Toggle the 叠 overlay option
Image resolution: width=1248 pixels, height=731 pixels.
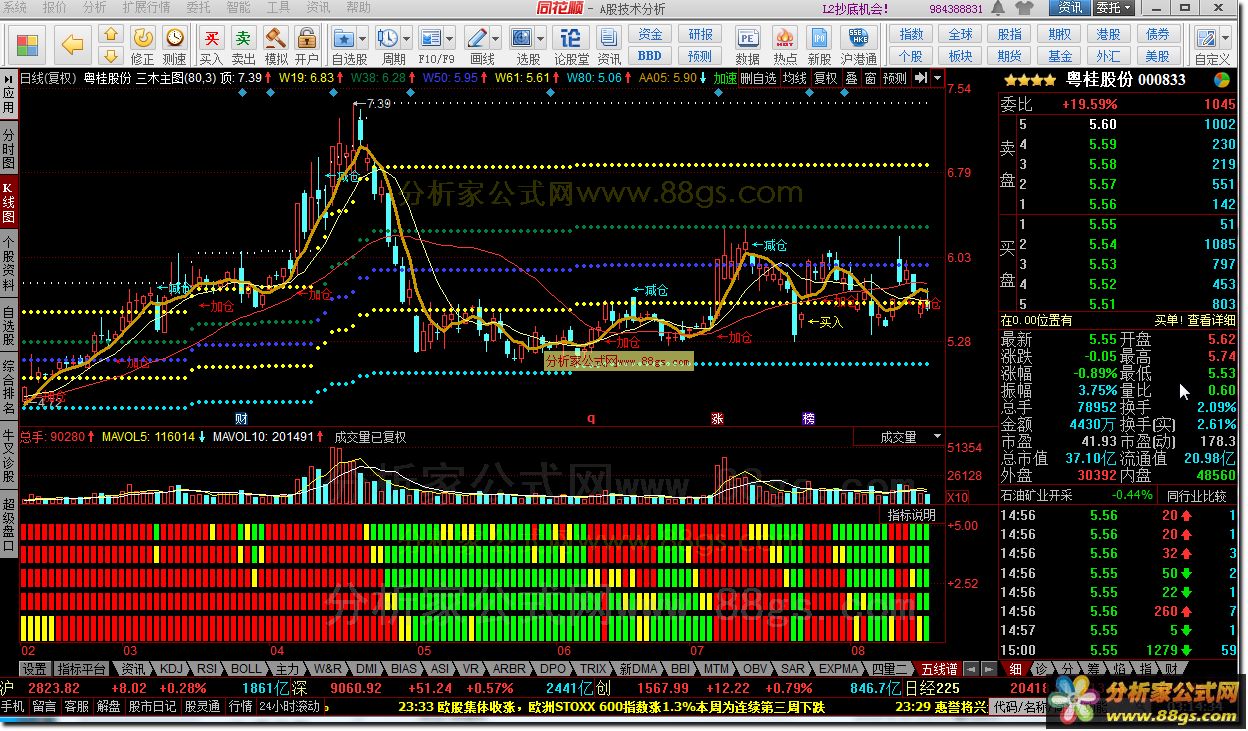click(x=852, y=78)
